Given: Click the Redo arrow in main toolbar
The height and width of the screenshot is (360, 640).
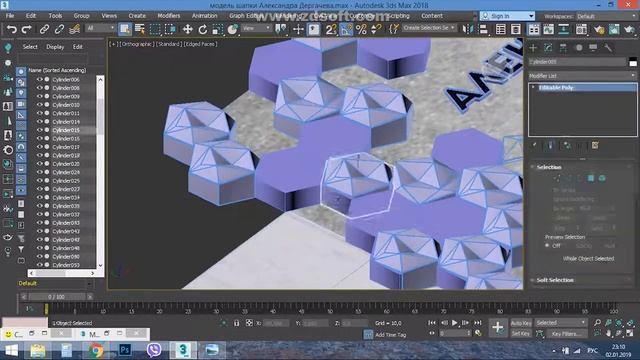Looking at the screenshot, I should [27, 29].
